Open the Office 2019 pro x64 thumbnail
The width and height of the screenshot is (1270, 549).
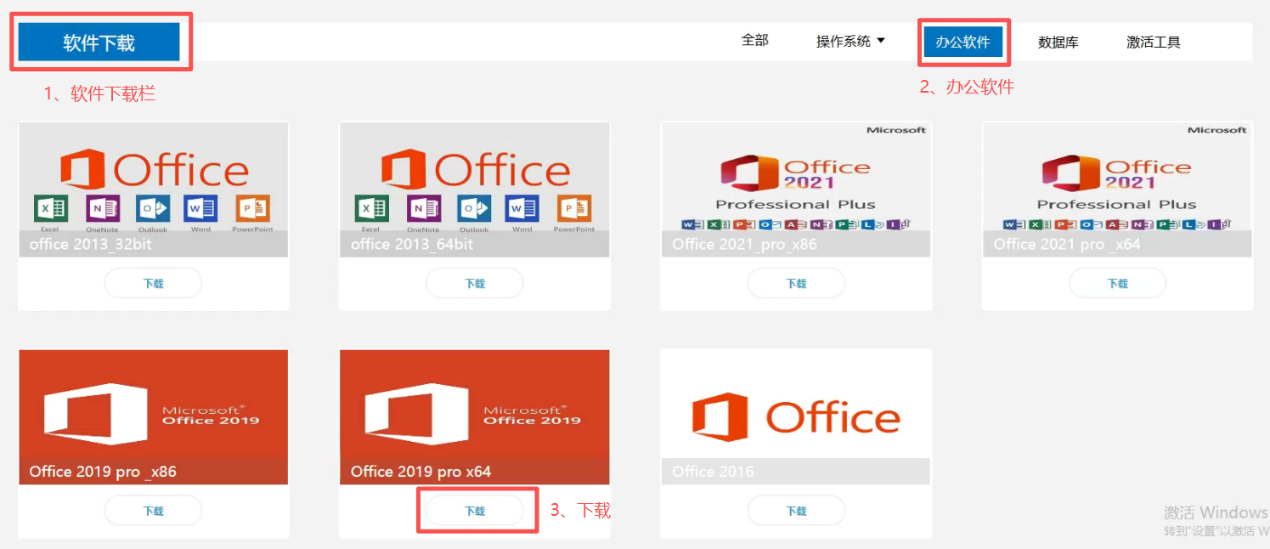pyautogui.click(x=474, y=417)
